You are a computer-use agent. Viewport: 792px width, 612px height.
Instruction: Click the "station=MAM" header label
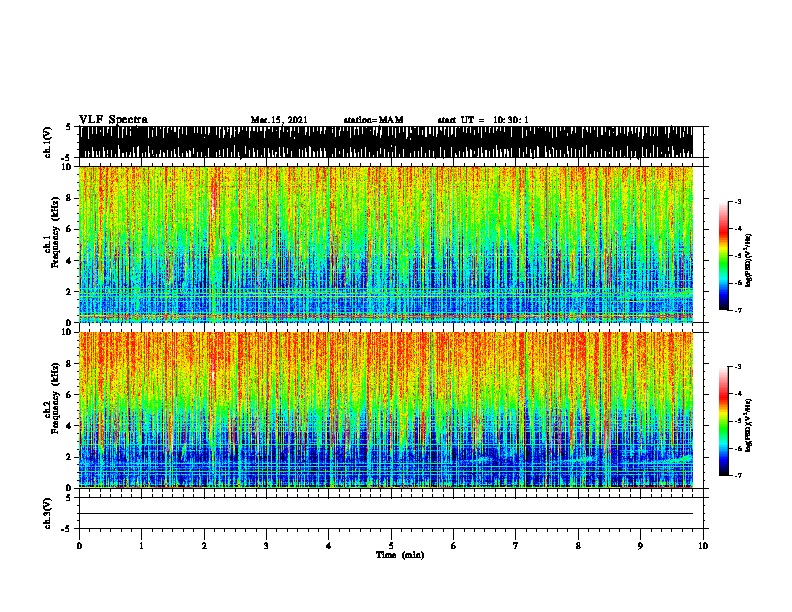(x=373, y=120)
